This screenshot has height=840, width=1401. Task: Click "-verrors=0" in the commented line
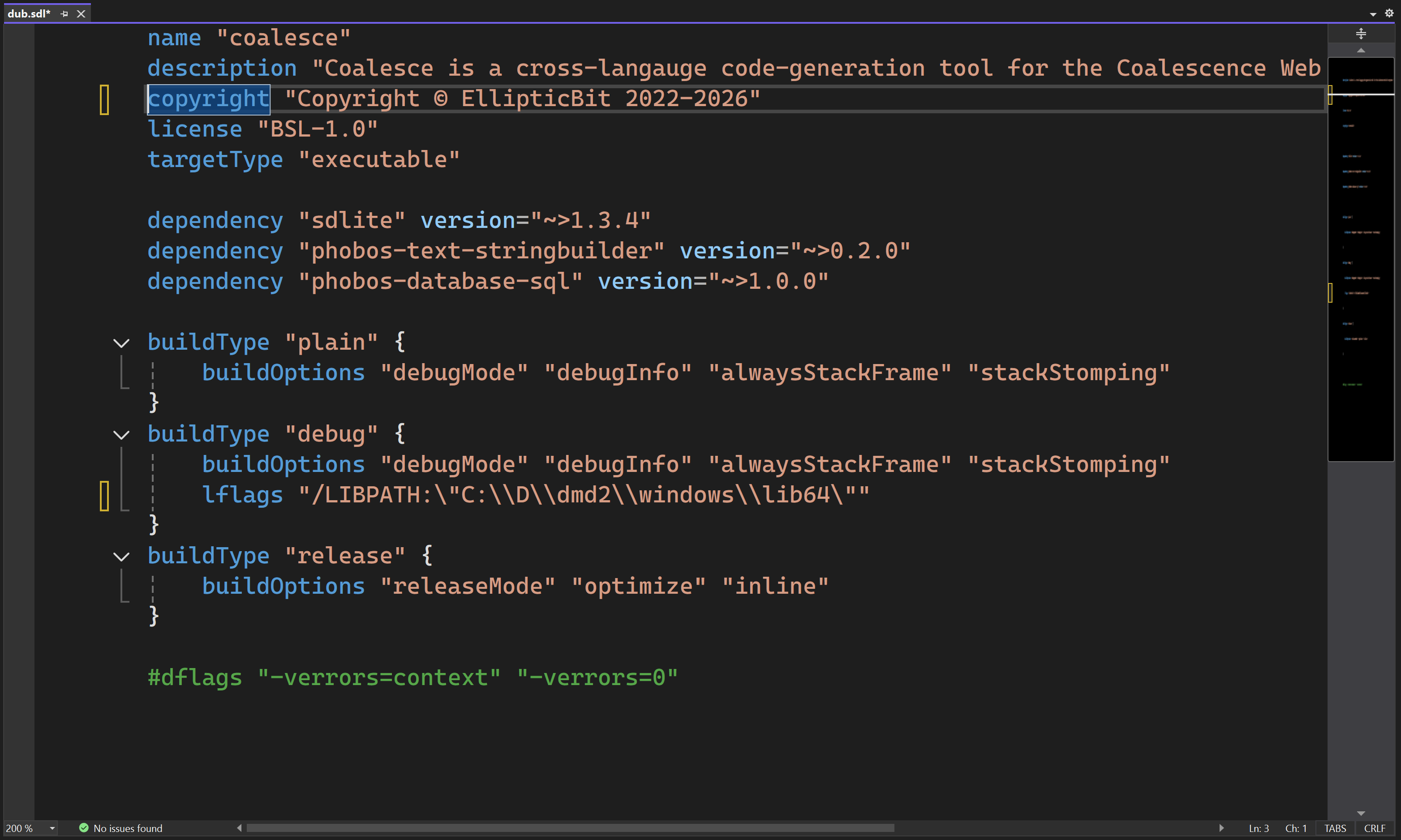coord(597,677)
